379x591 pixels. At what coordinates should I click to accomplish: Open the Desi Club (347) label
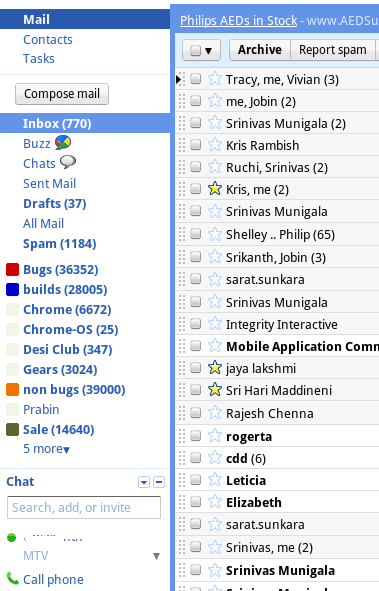pyautogui.click(x=68, y=349)
